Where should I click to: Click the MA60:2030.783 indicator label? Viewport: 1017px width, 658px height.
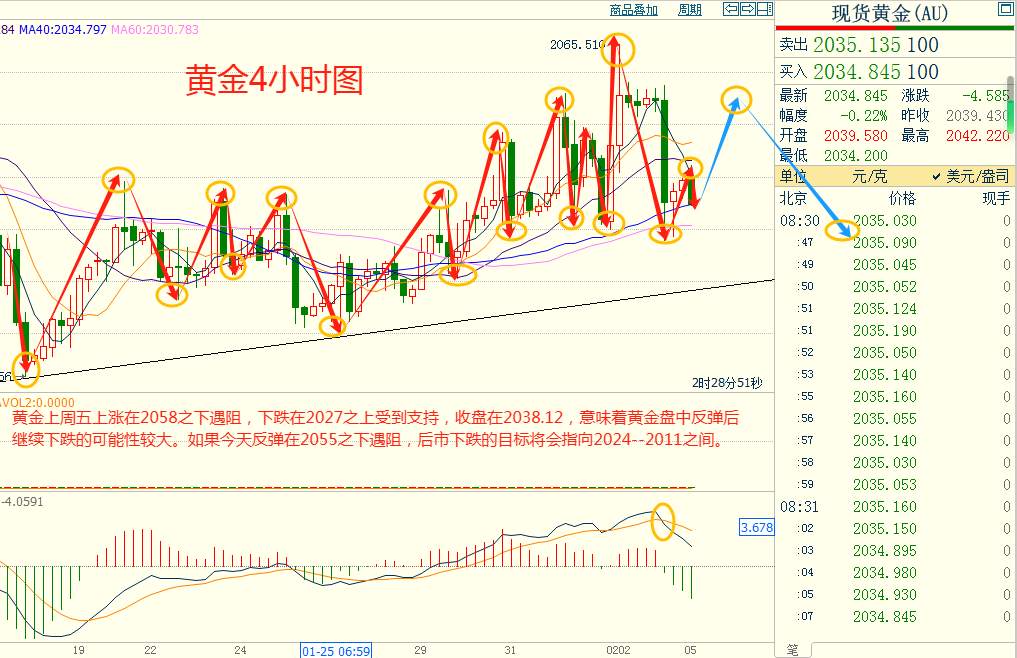pos(155,29)
